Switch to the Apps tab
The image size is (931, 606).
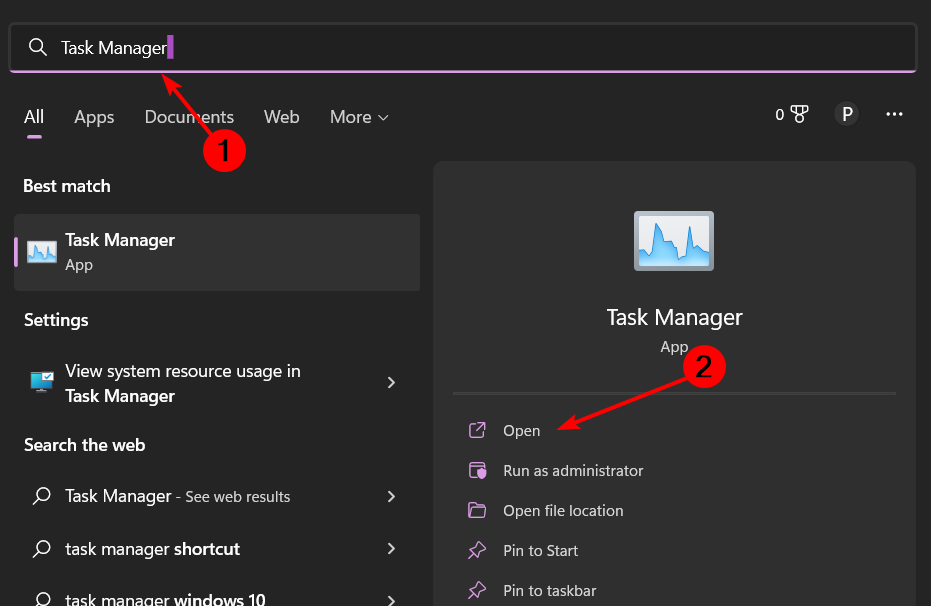[x=94, y=117]
